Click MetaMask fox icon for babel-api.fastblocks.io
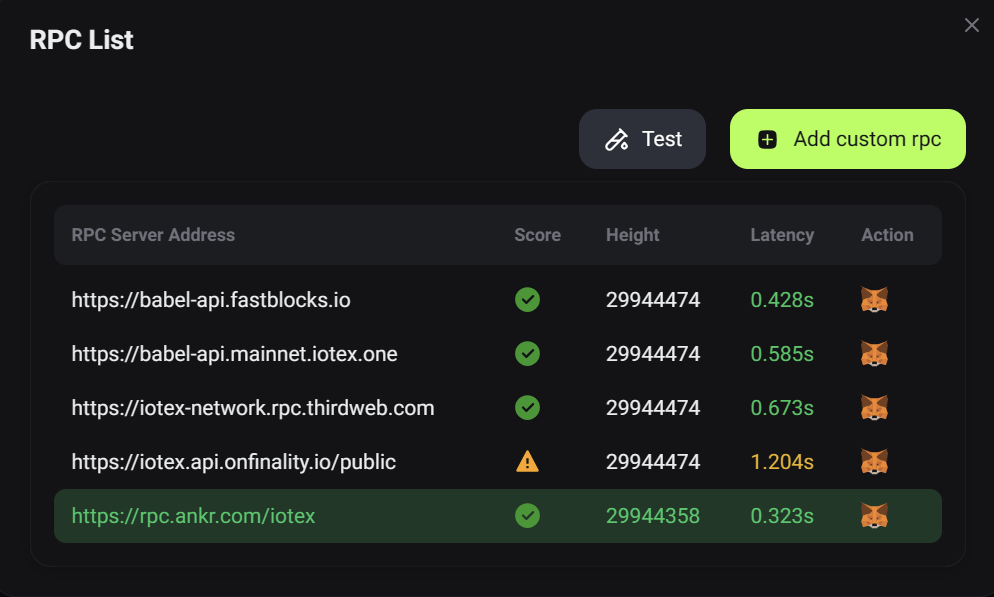 coord(874,300)
